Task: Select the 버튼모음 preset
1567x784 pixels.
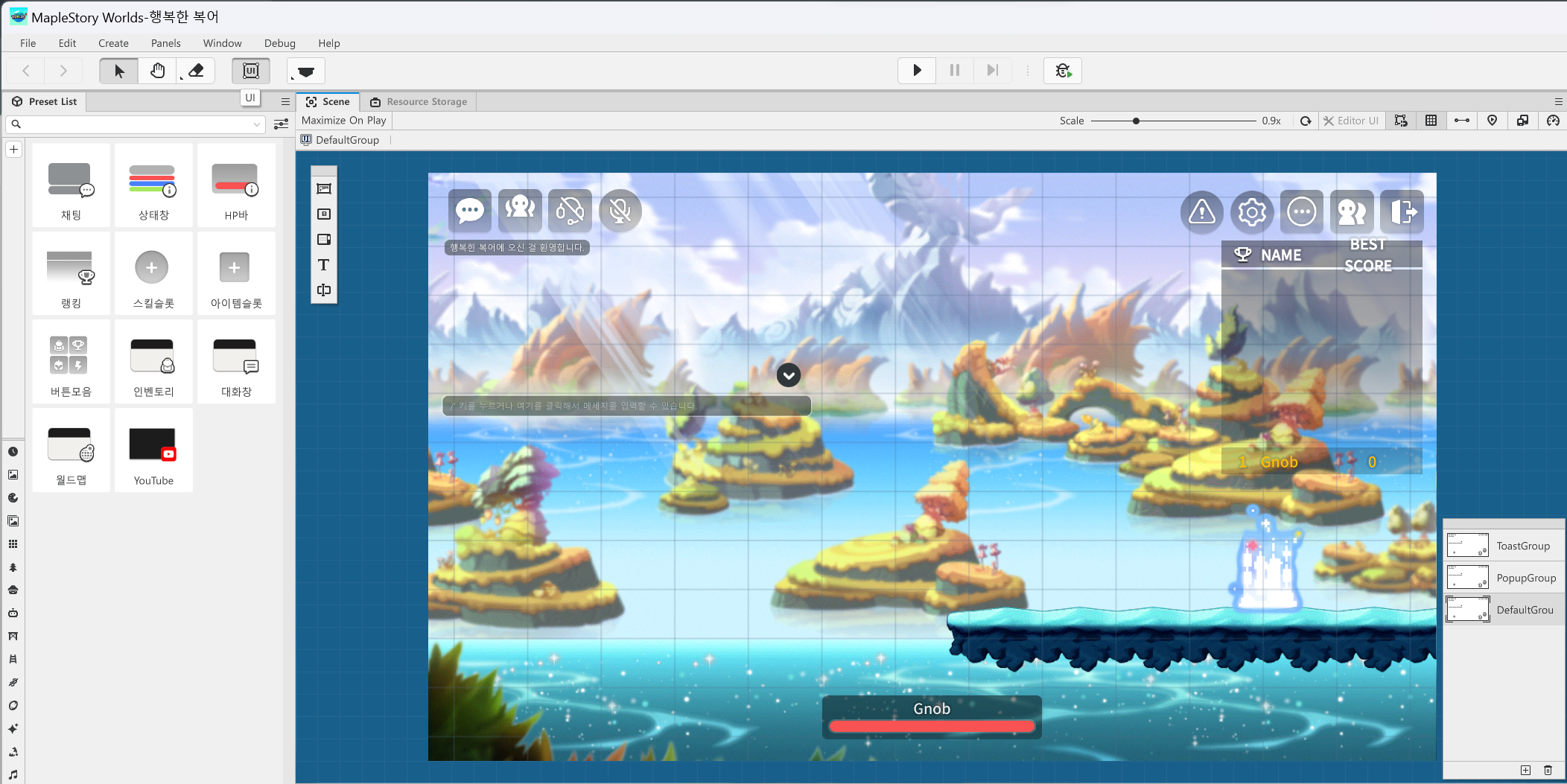Action: 71,362
